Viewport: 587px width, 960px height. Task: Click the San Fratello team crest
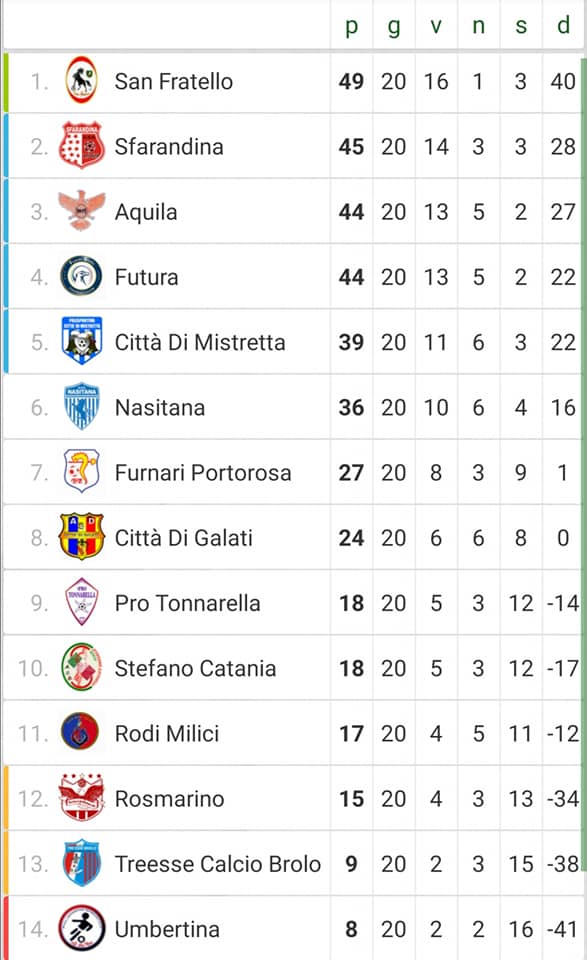(81, 80)
